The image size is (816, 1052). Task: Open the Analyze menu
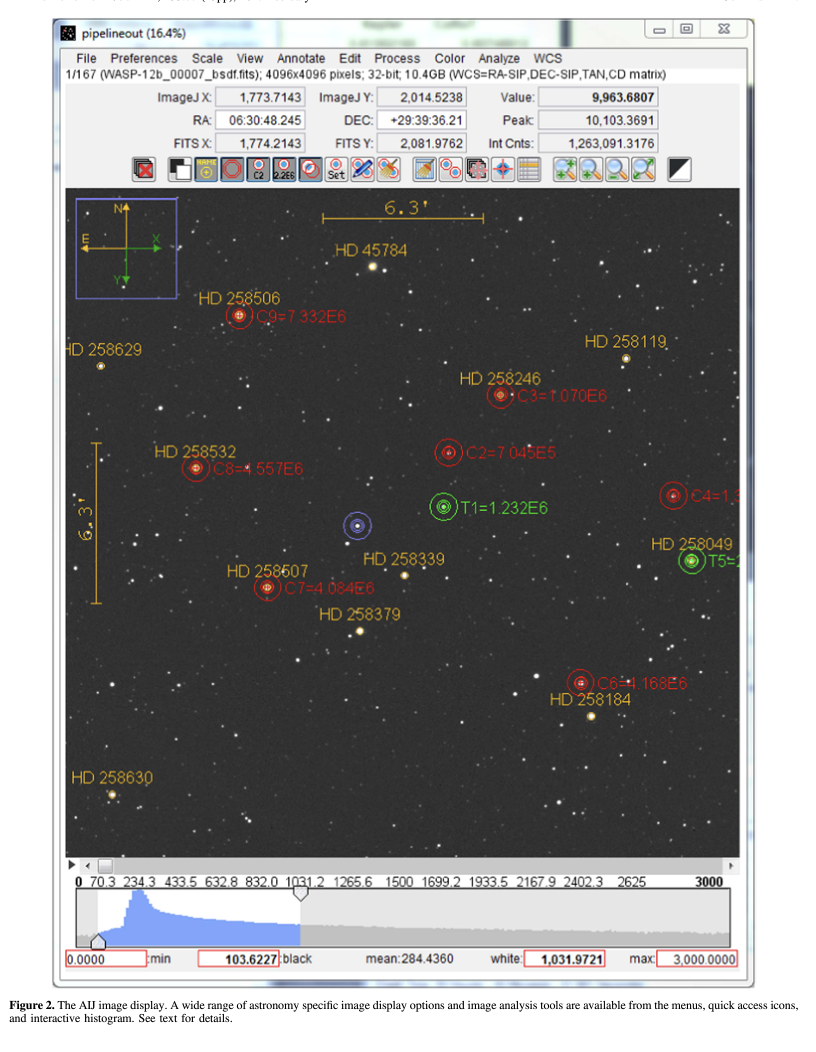(x=499, y=59)
